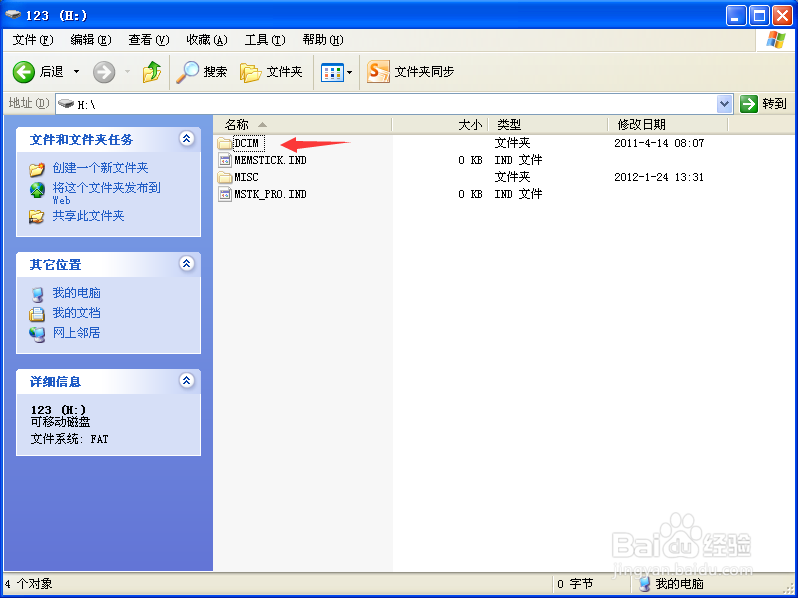Click the publish to Web globe icon

click(x=37, y=190)
